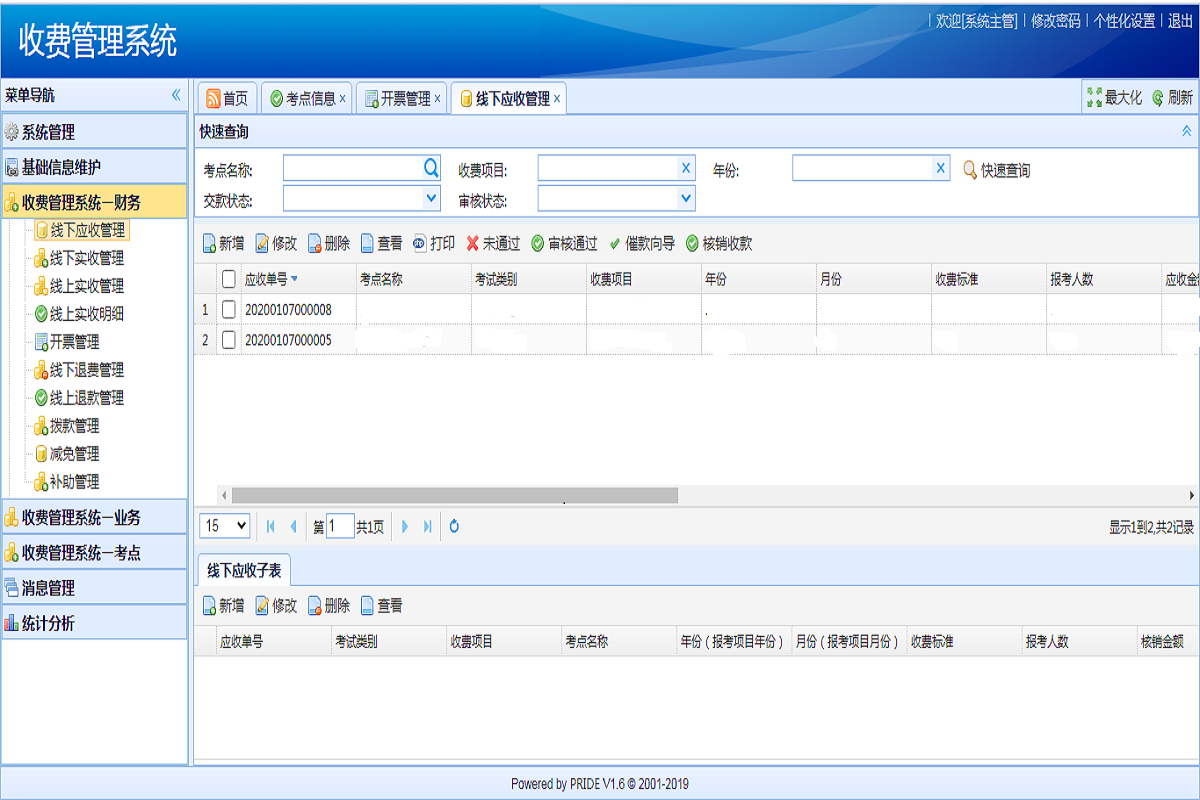The image size is (1200, 800).
Task: Click the 新增 icon in main toolbar
Action: click(x=210, y=244)
